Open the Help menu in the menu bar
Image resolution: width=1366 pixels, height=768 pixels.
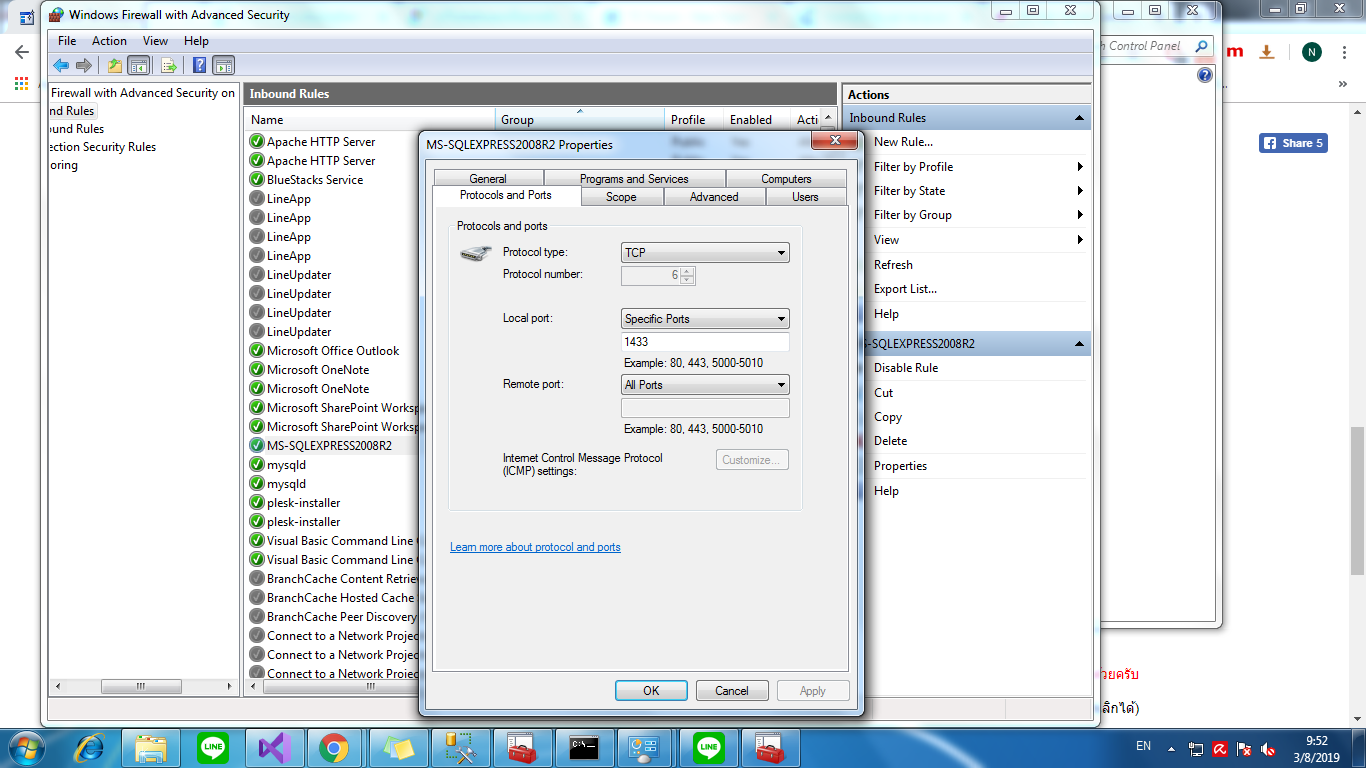196,41
